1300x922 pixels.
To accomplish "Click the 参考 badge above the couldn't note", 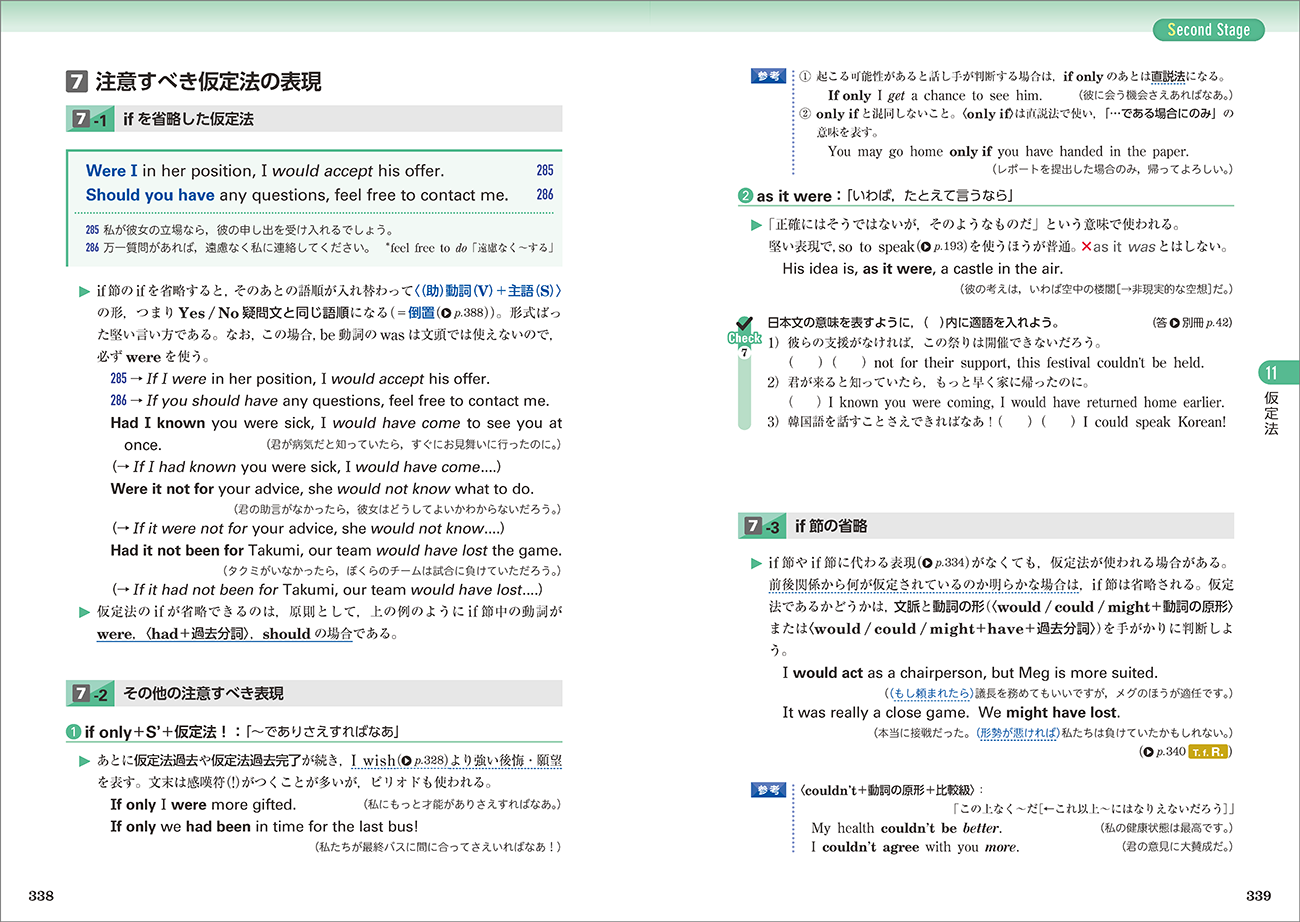I will pyautogui.click(x=767, y=790).
